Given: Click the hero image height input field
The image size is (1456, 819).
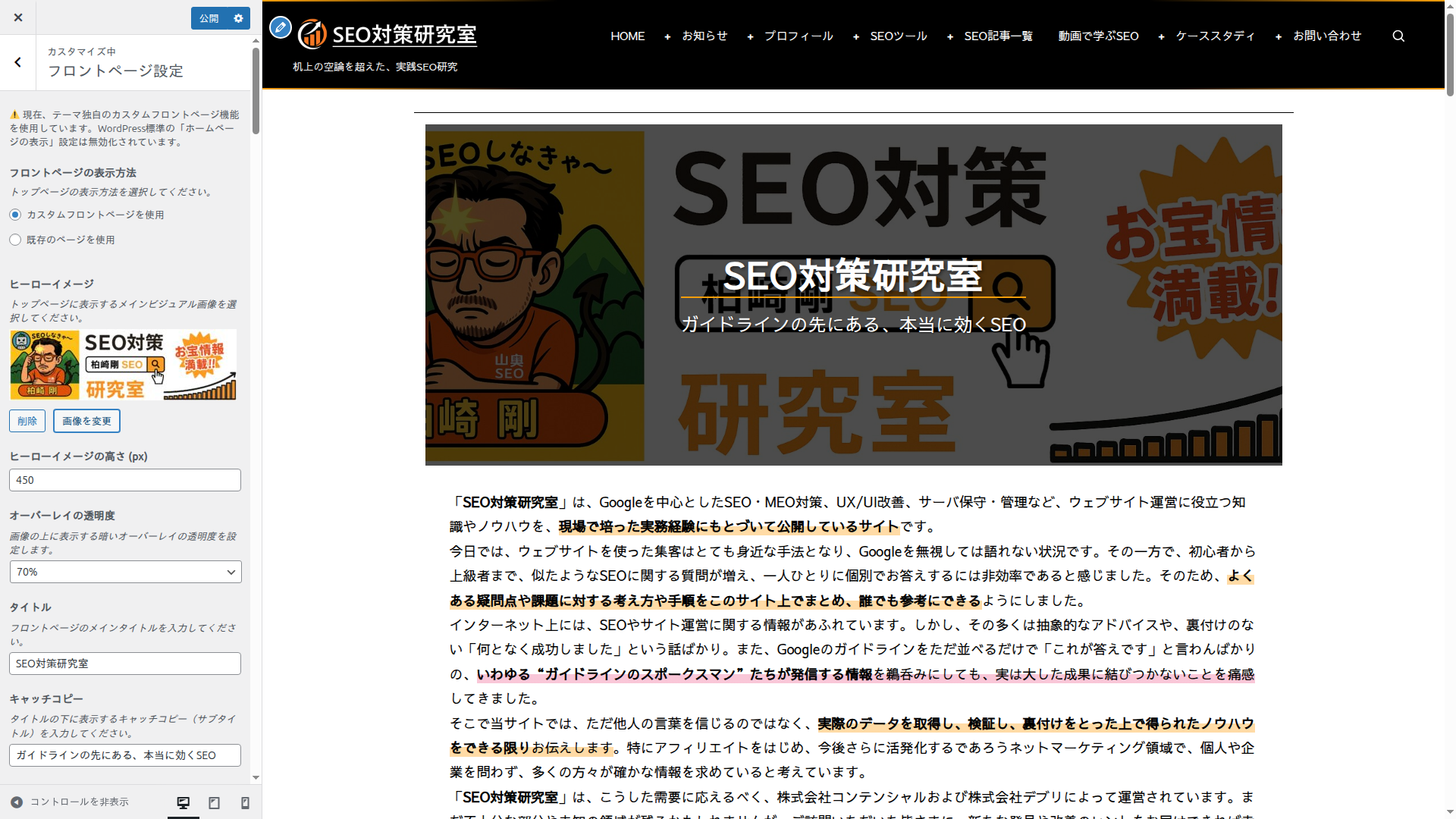Looking at the screenshot, I should [x=125, y=480].
